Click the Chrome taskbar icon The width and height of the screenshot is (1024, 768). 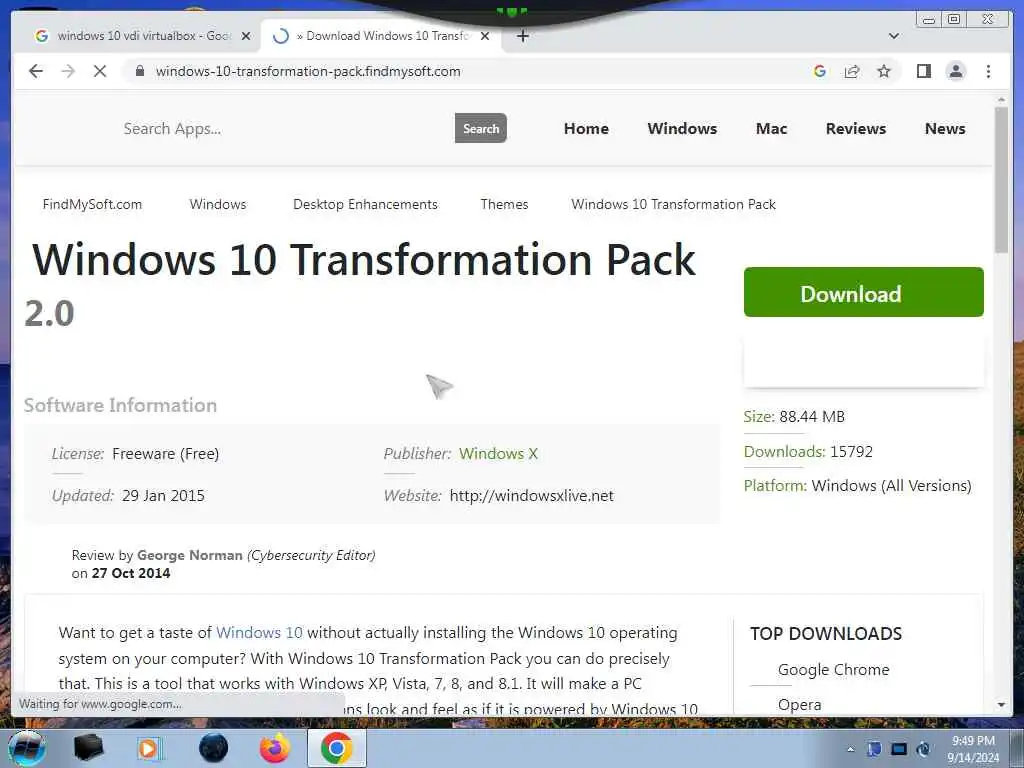pos(336,748)
